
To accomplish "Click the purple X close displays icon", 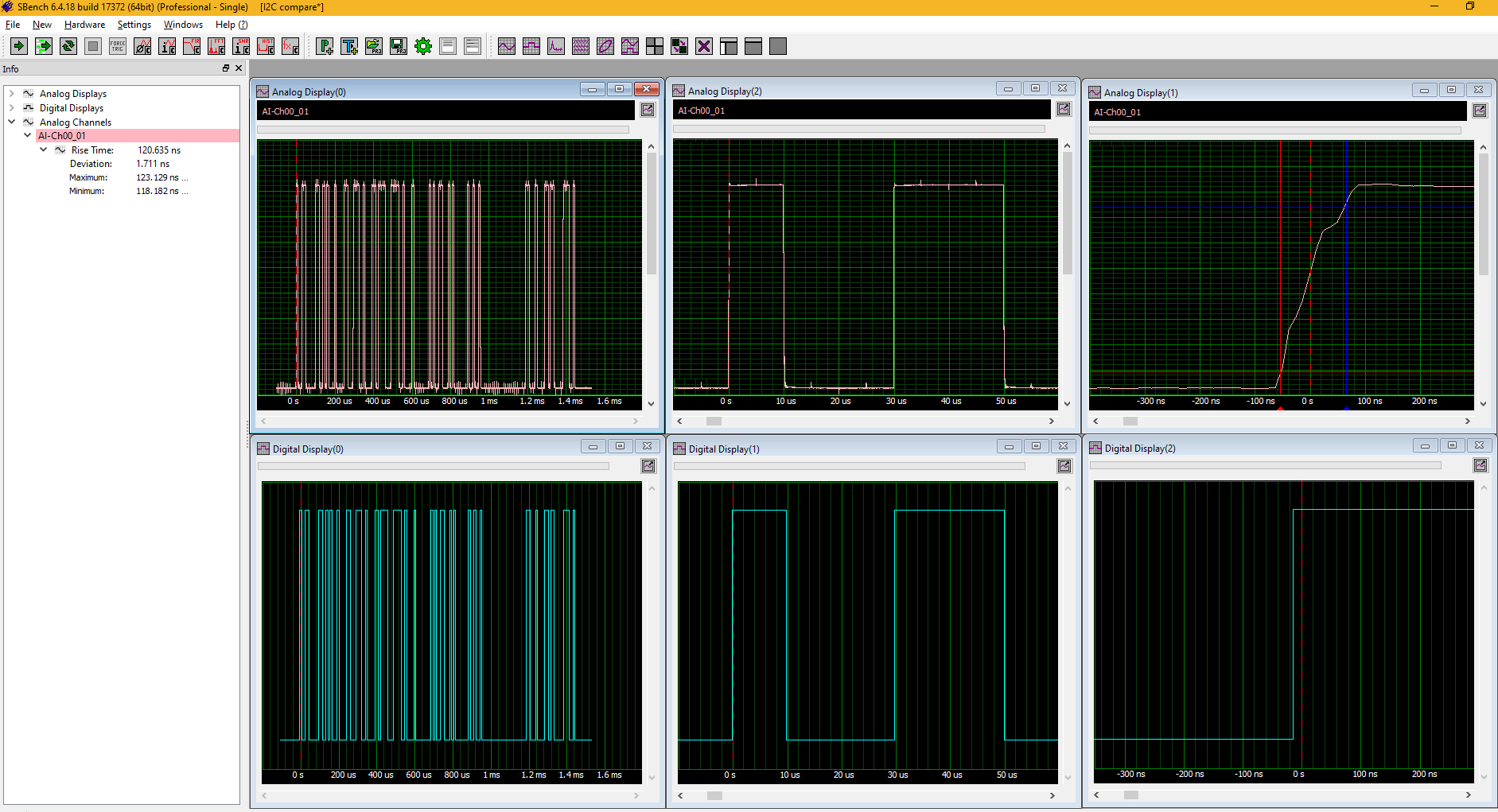I will click(x=704, y=46).
